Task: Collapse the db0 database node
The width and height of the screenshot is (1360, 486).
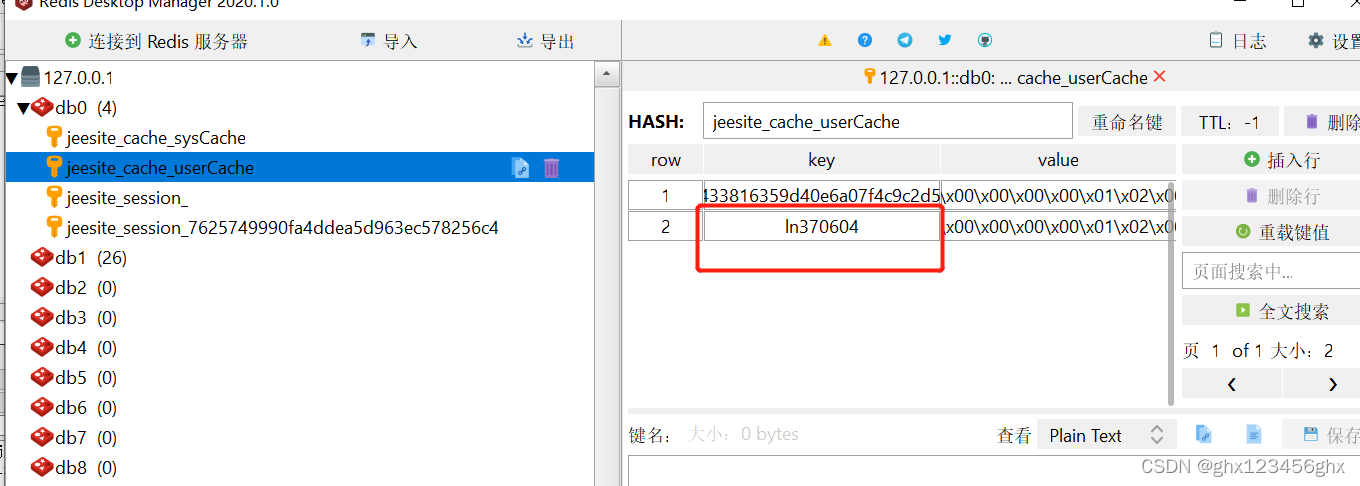Action: (x=23, y=108)
